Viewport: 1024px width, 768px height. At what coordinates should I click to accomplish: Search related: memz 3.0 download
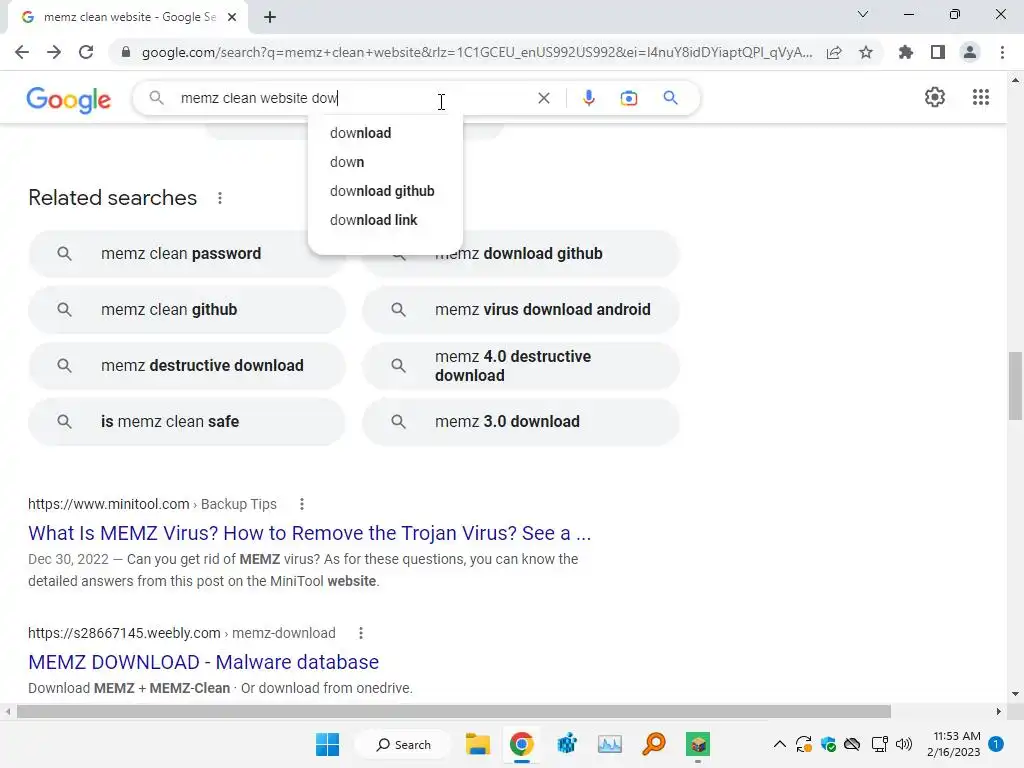521,422
